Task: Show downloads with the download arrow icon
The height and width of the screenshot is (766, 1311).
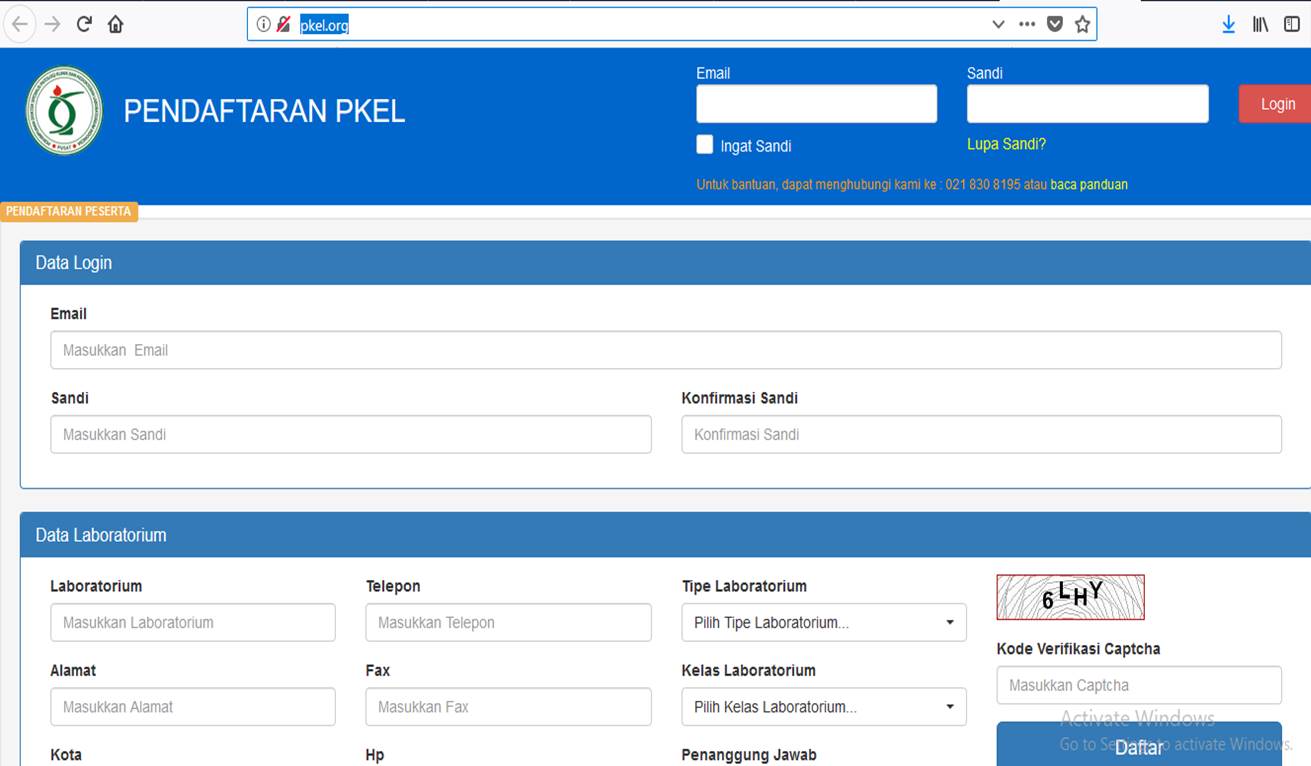Action: coord(1228,24)
